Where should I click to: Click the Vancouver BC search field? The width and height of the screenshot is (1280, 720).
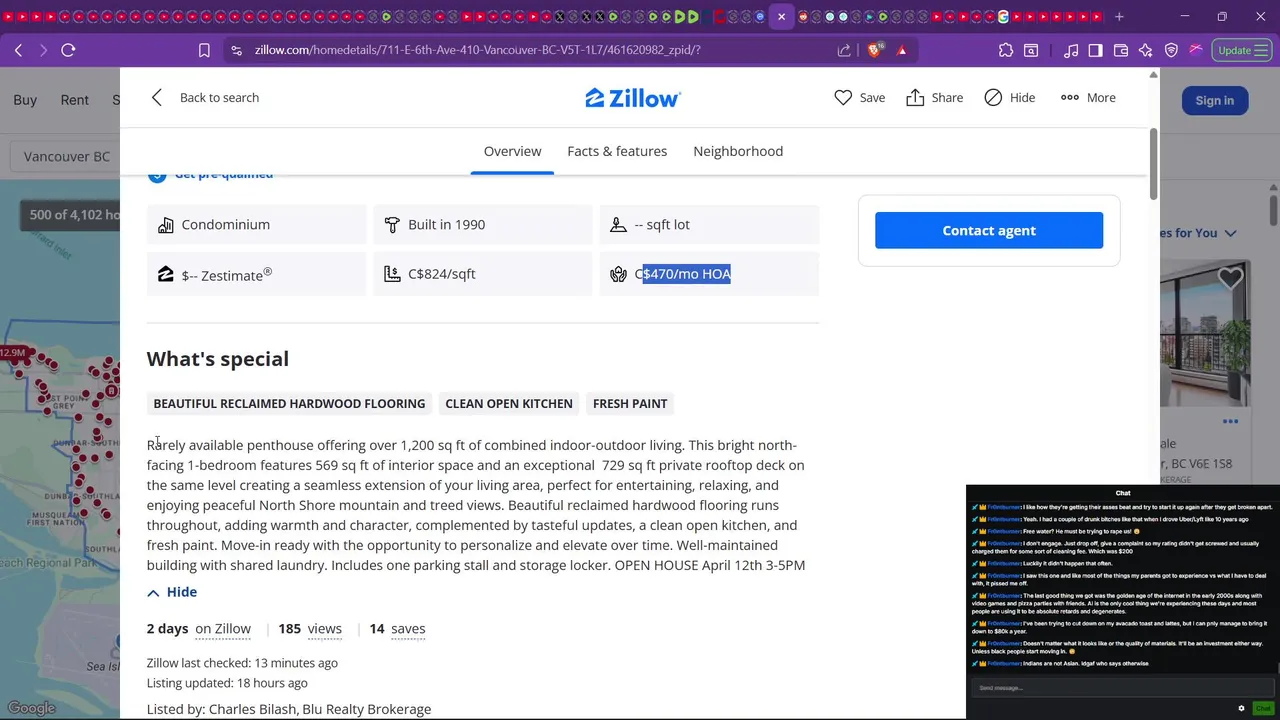pyautogui.click(x=65, y=157)
